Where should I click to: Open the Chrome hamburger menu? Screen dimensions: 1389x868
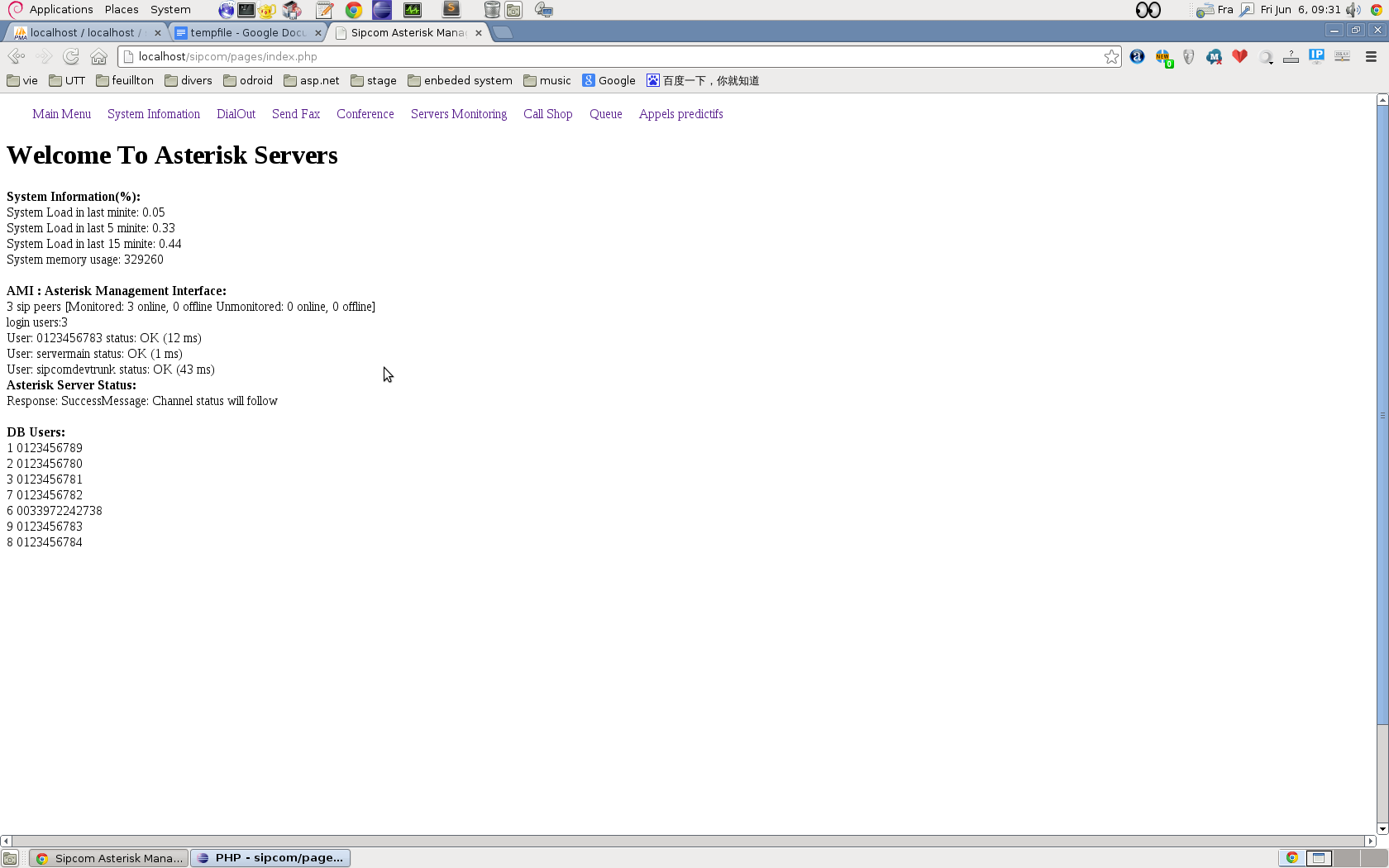[1371, 56]
